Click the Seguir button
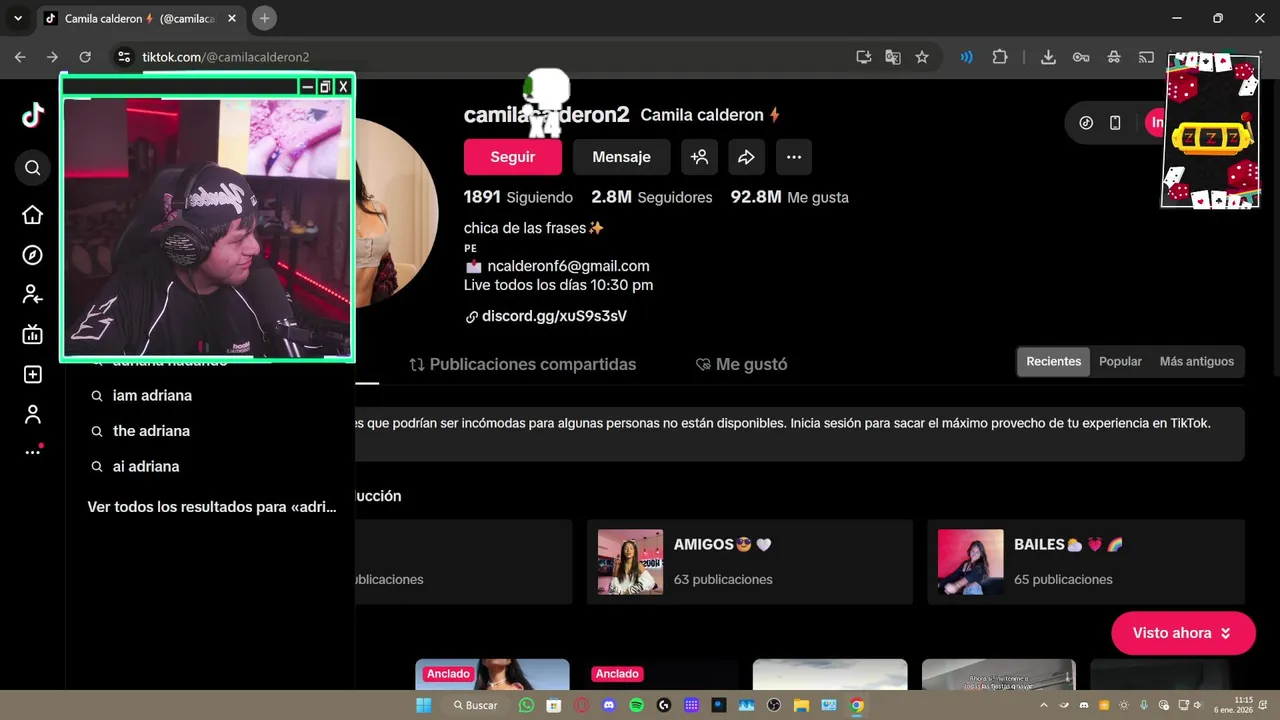 [x=512, y=157]
